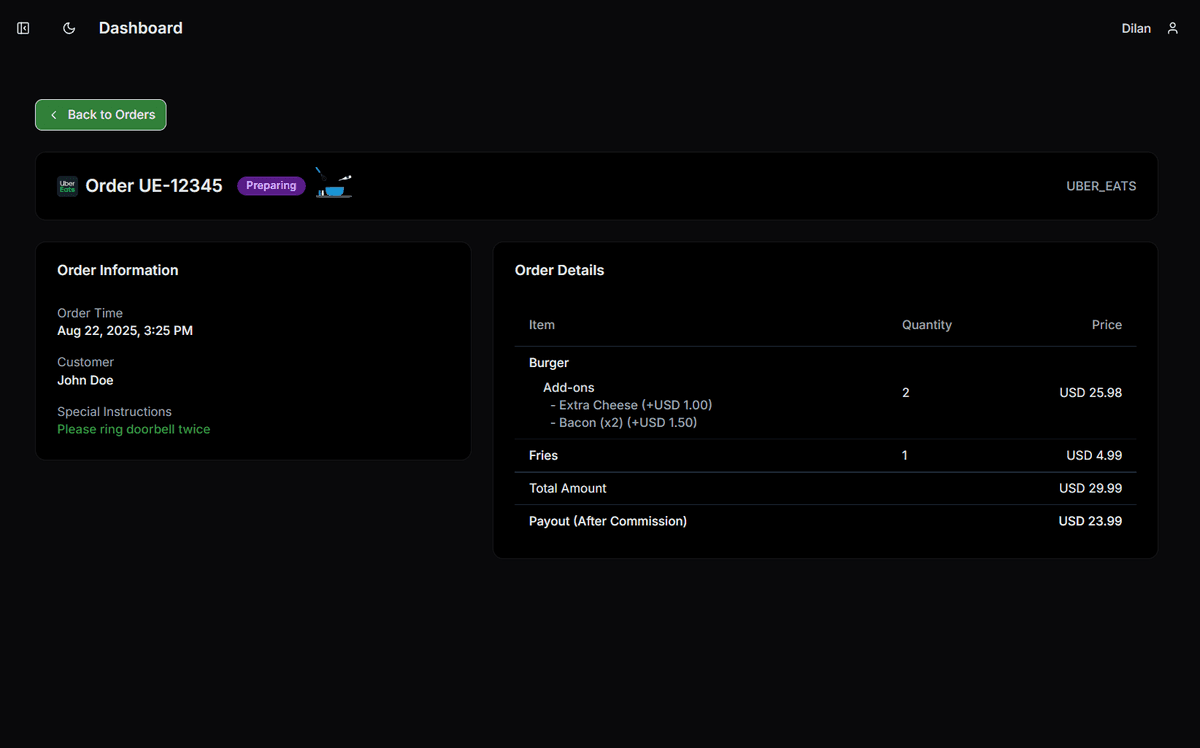Switch to dark/light mode via moon icon
Image resolution: width=1200 pixels, height=748 pixels.
[x=69, y=28]
